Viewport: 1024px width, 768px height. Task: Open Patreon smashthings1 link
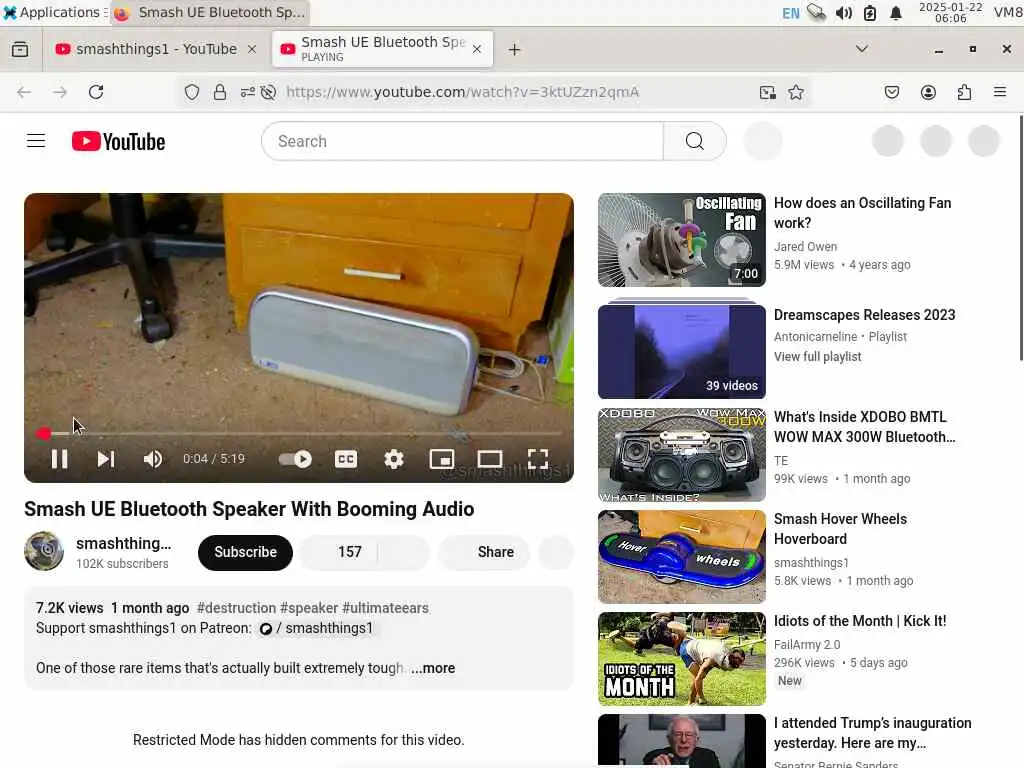[x=317, y=628]
